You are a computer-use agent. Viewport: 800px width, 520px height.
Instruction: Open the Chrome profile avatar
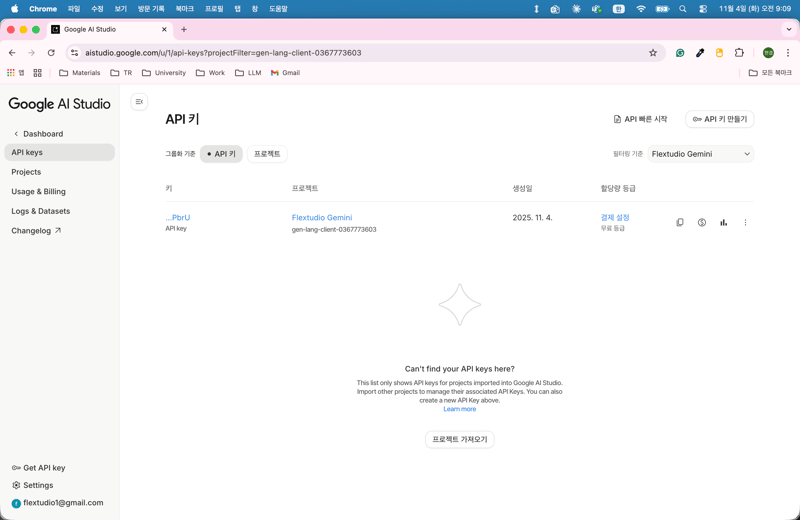coord(768,53)
